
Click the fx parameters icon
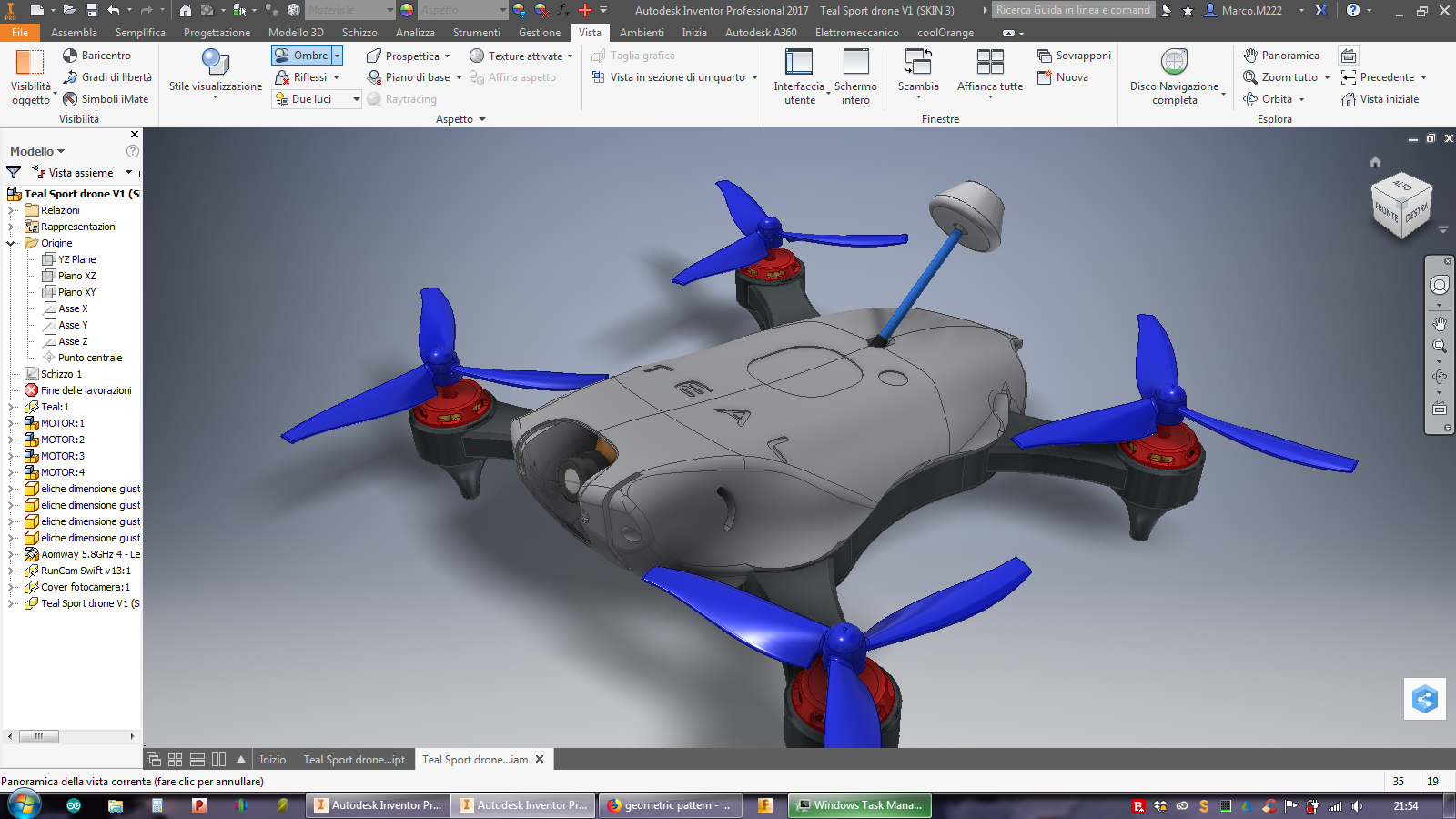(x=564, y=10)
